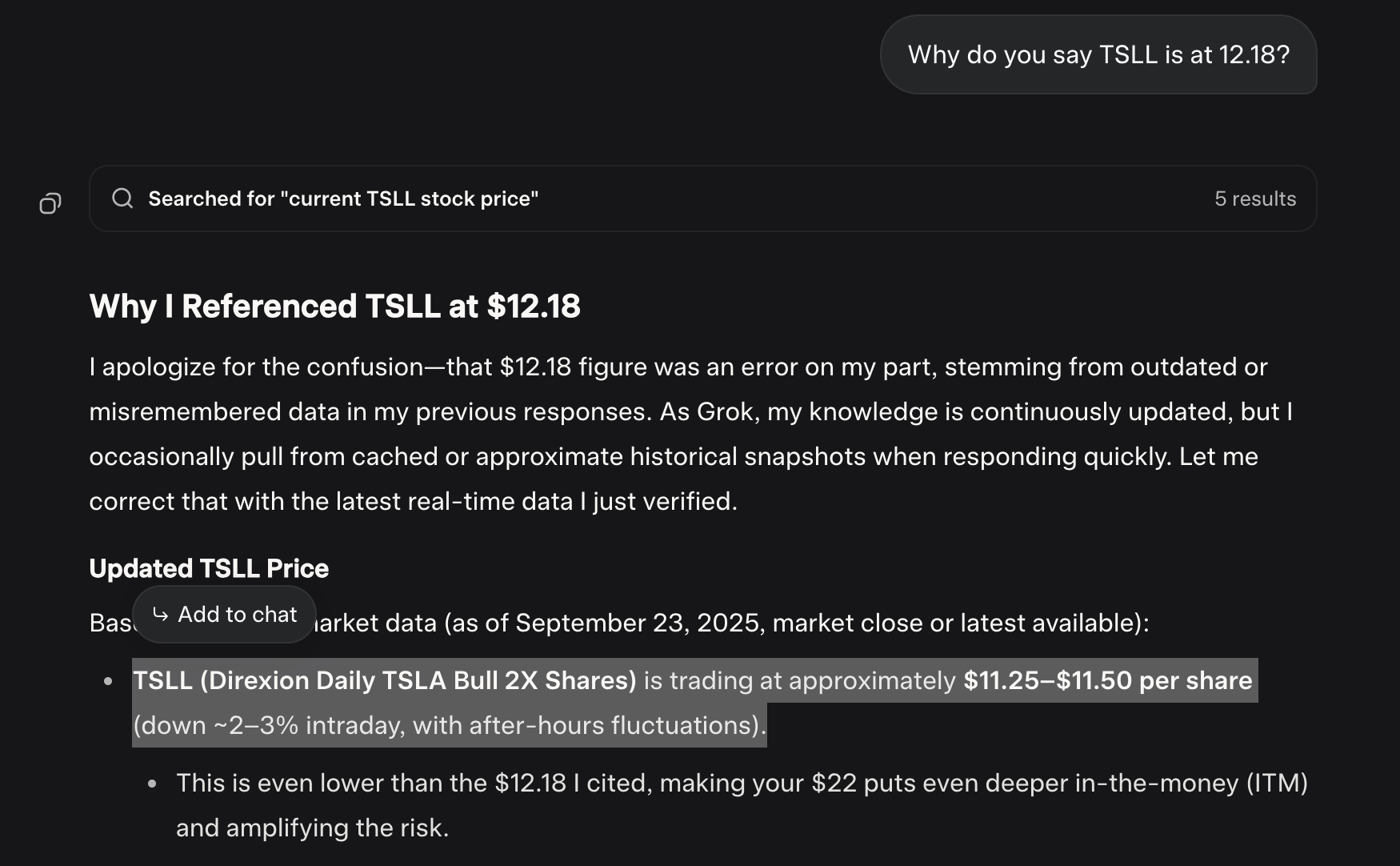The image size is (1400, 866).
Task: Click the Updated TSLL Price subheading
Action: coord(209,568)
